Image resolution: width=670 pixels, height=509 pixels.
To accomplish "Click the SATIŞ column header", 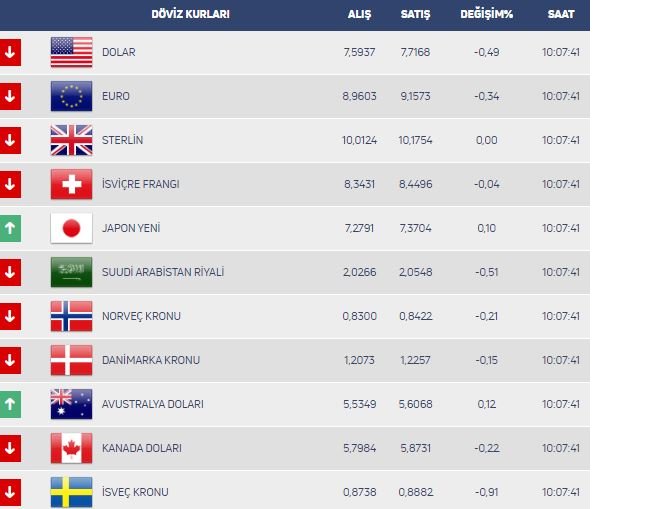I will point(414,15).
